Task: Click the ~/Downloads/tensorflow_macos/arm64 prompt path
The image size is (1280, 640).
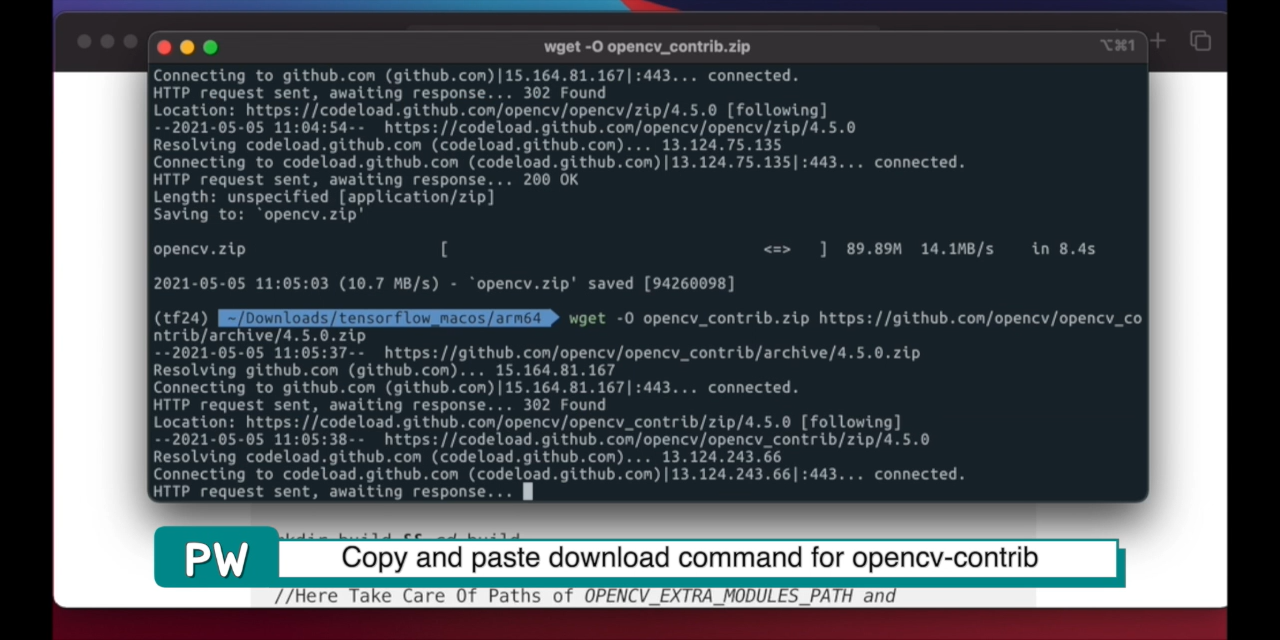Action: (384, 318)
